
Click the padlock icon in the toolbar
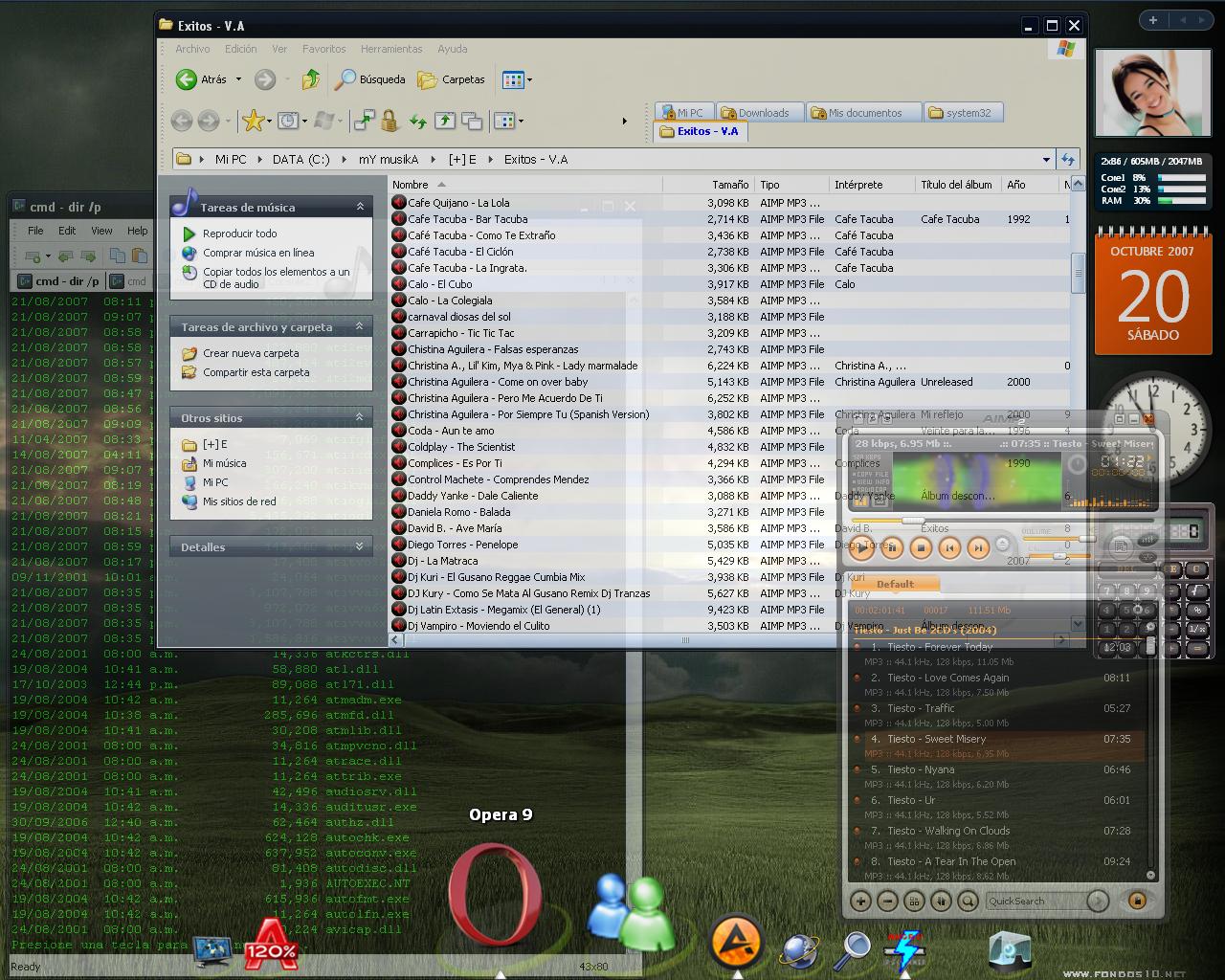click(389, 121)
